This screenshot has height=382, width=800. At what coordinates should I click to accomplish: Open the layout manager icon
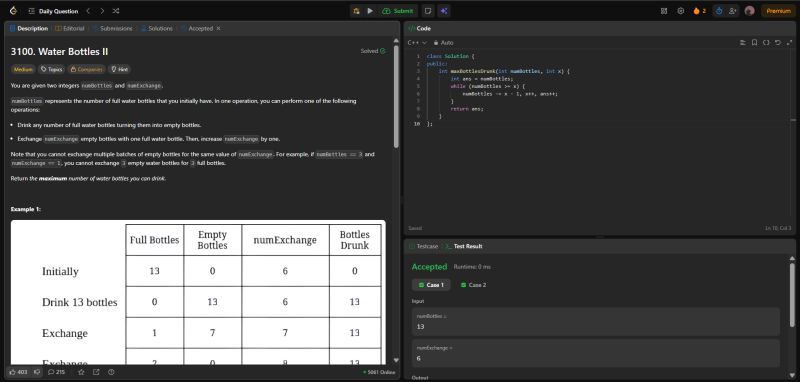(664, 11)
